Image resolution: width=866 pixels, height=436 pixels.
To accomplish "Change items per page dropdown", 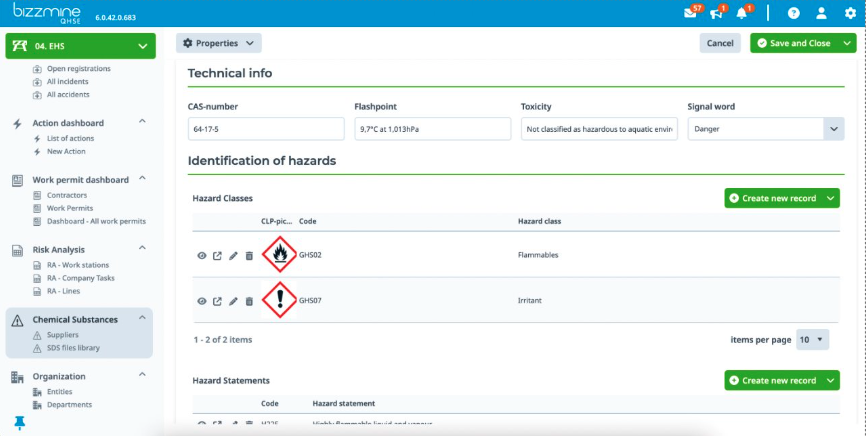I will pos(812,340).
